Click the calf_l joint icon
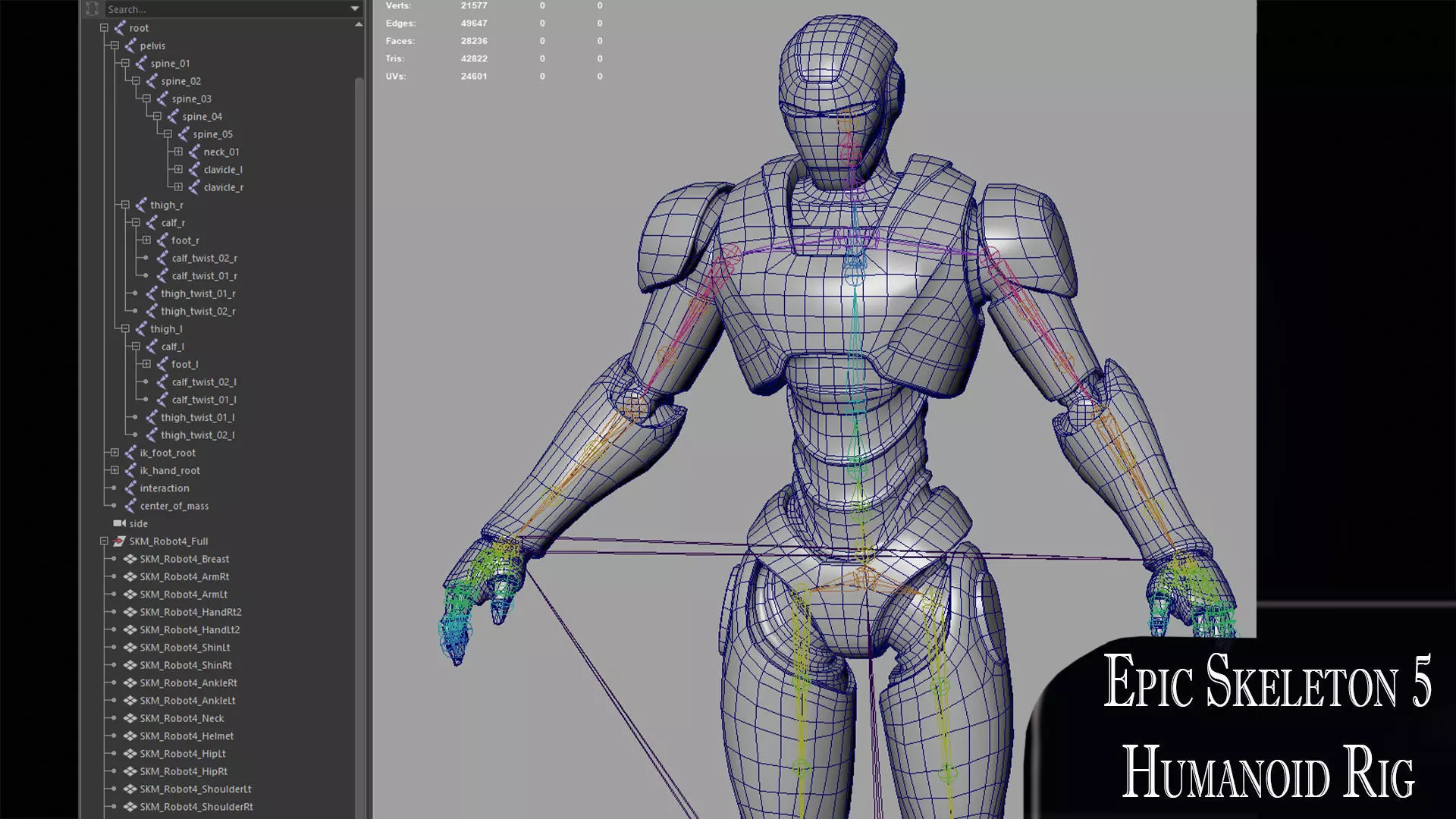The height and width of the screenshot is (819, 1456). pyautogui.click(x=151, y=347)
